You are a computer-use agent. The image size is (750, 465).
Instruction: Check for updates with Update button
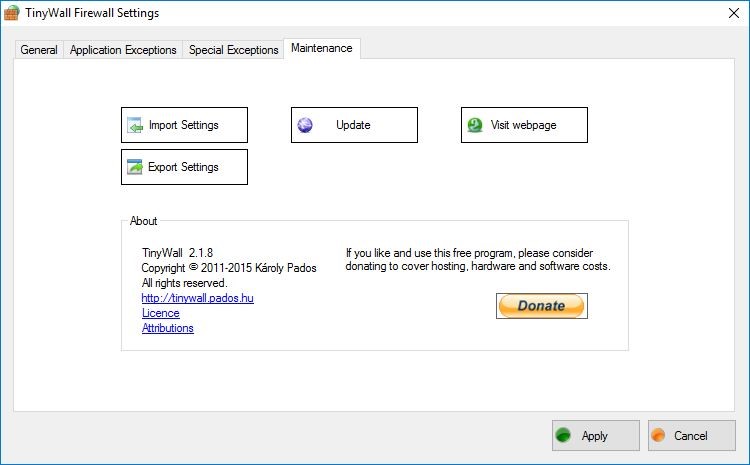354,125
